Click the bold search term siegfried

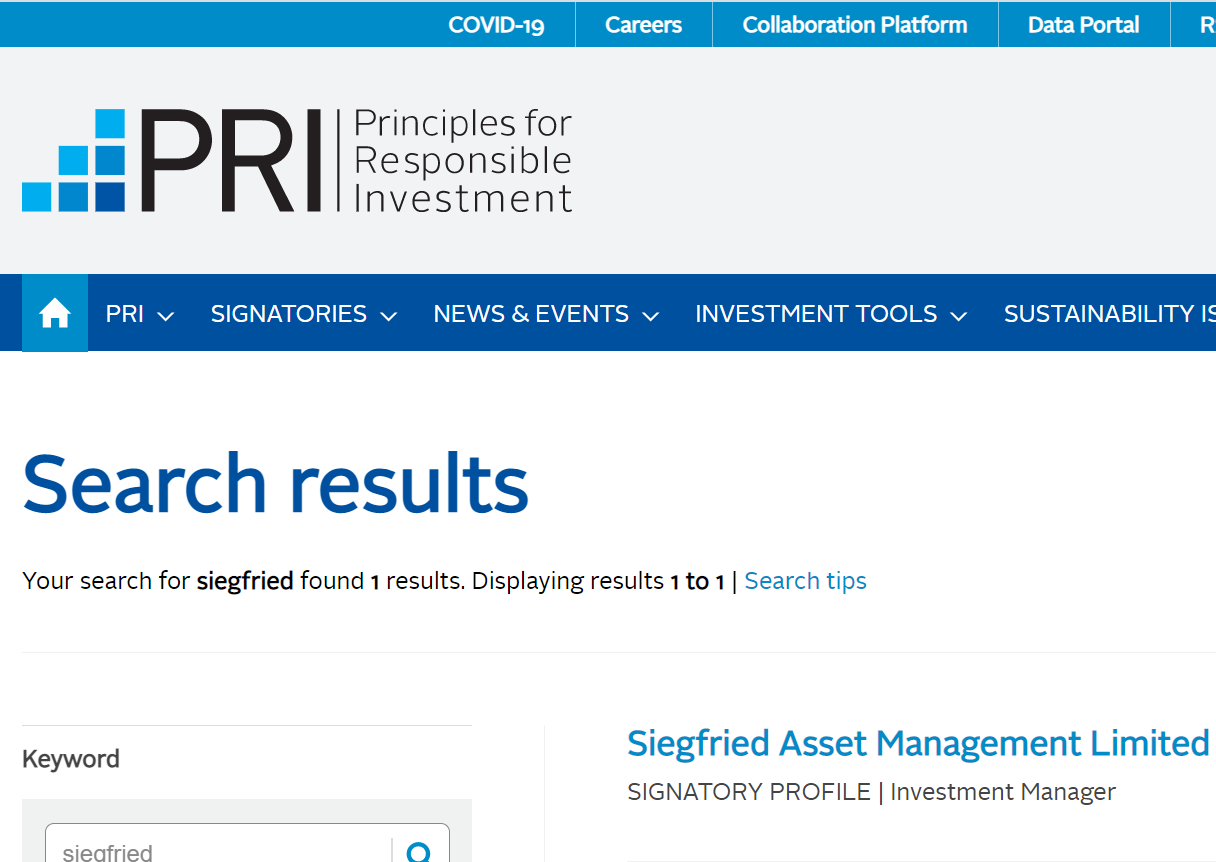pyautogui.click(x=245, y=581)
